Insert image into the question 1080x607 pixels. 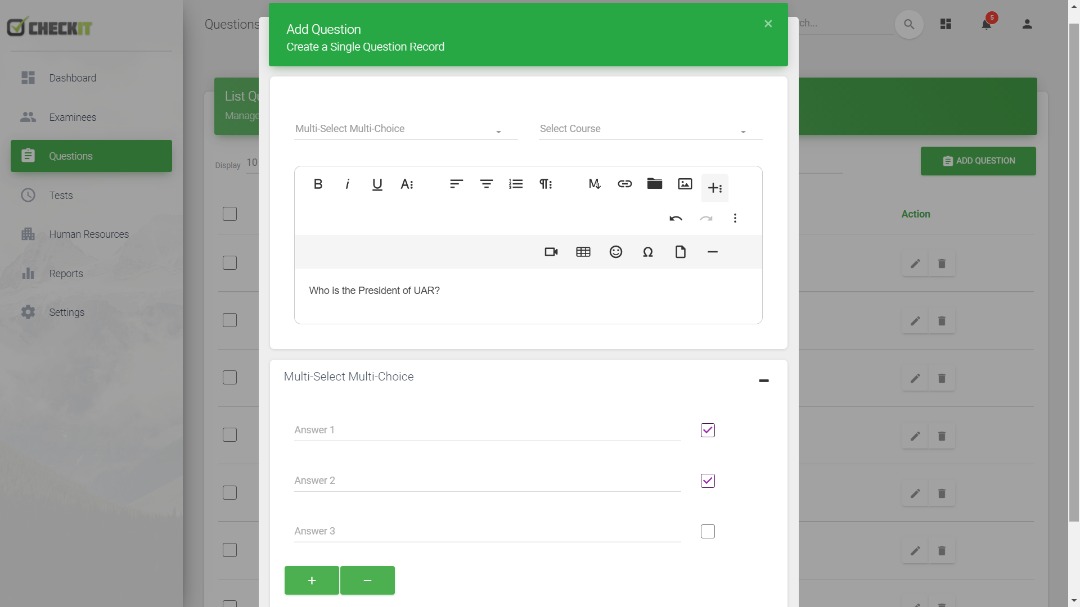(x=685, y=184)
